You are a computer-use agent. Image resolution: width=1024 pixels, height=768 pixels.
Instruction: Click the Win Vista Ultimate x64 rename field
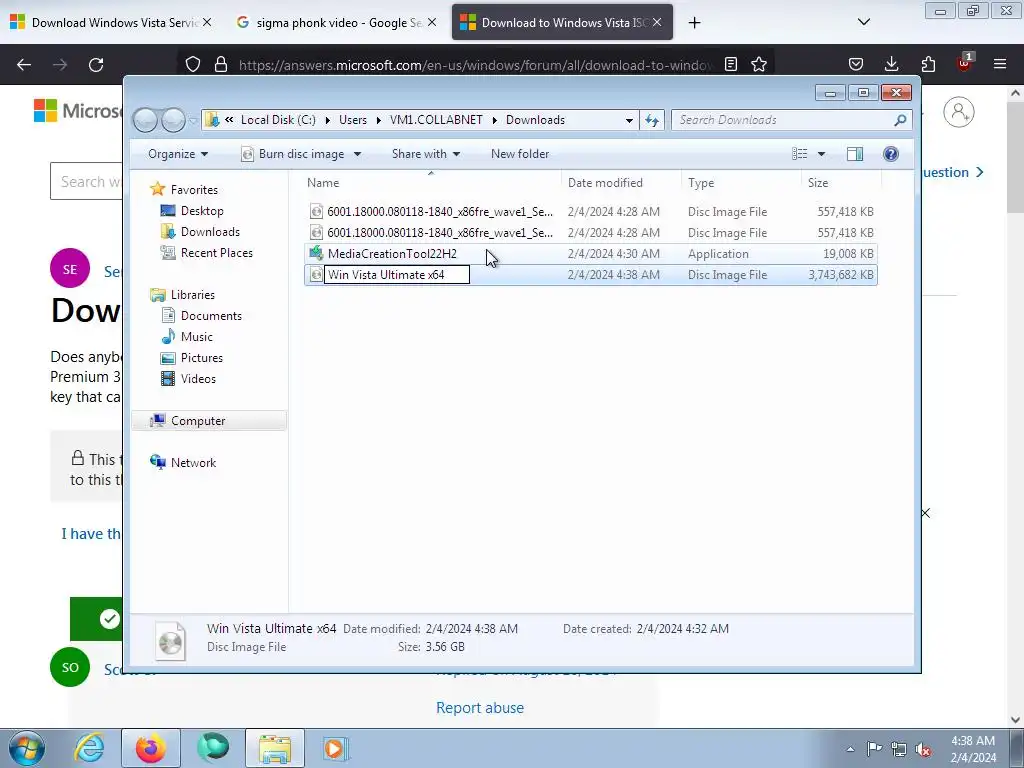[x=397, y=275]
